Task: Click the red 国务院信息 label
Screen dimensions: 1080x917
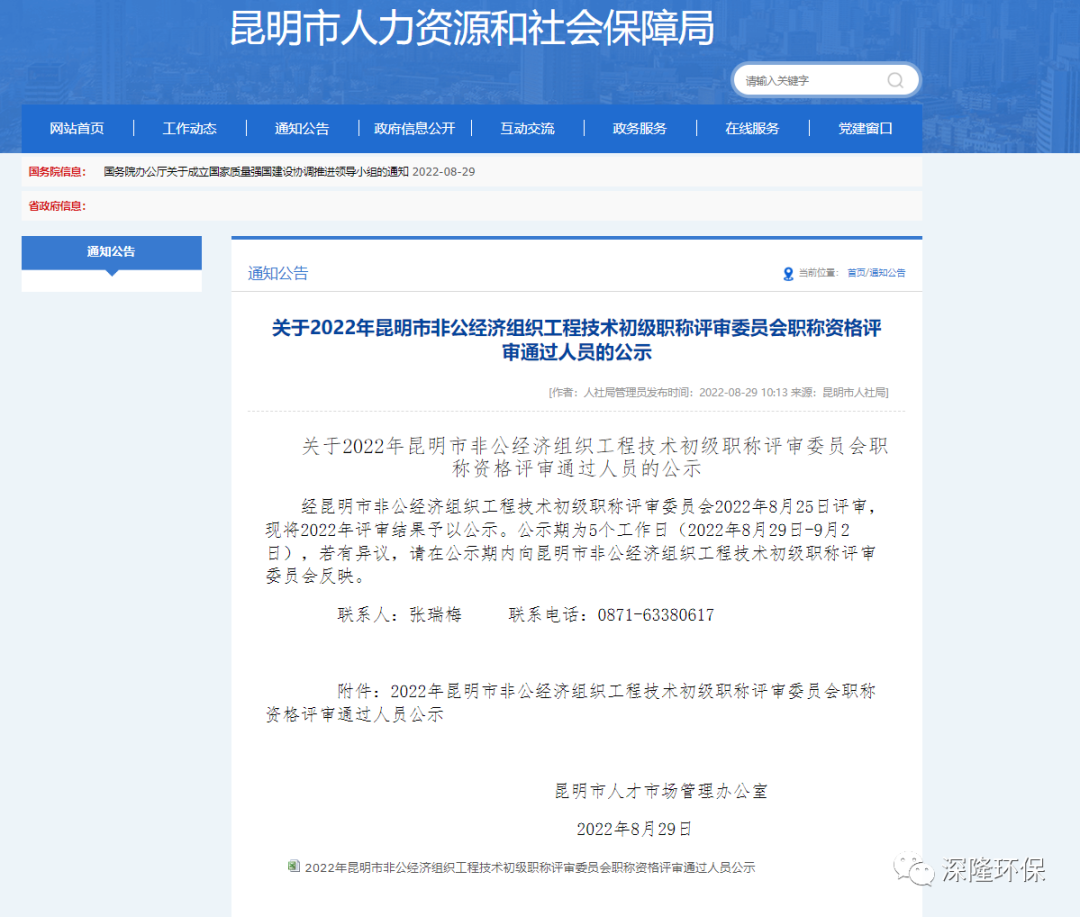Action: coord(57,172)
